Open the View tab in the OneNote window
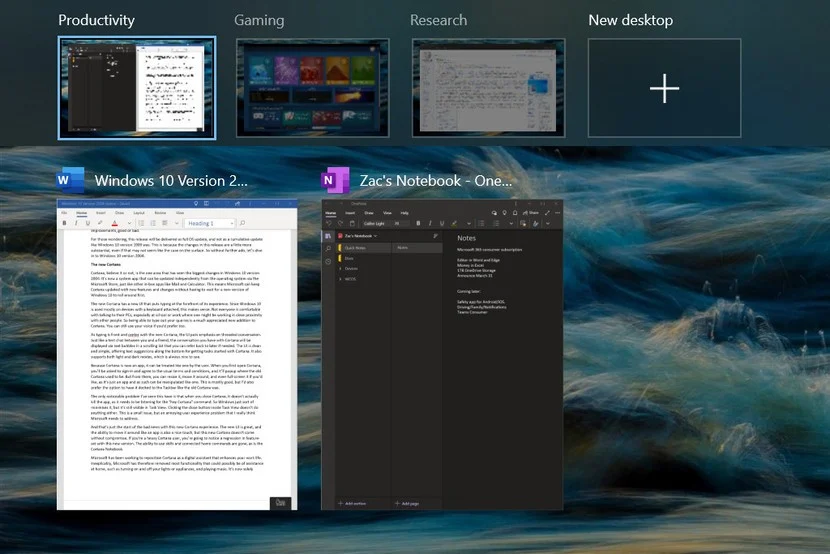The height and width of the screenshot is (554, 830). pyautogui.click(x=387, y=213)
